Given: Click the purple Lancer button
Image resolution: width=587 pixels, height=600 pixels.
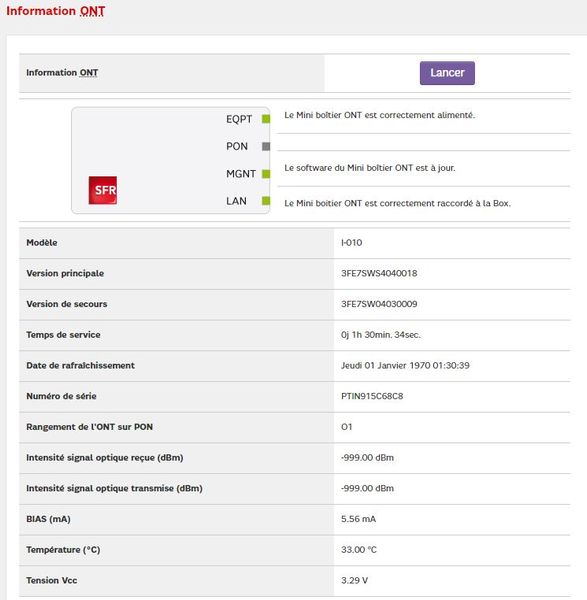Looking at the screenshot, I should 447,73.
